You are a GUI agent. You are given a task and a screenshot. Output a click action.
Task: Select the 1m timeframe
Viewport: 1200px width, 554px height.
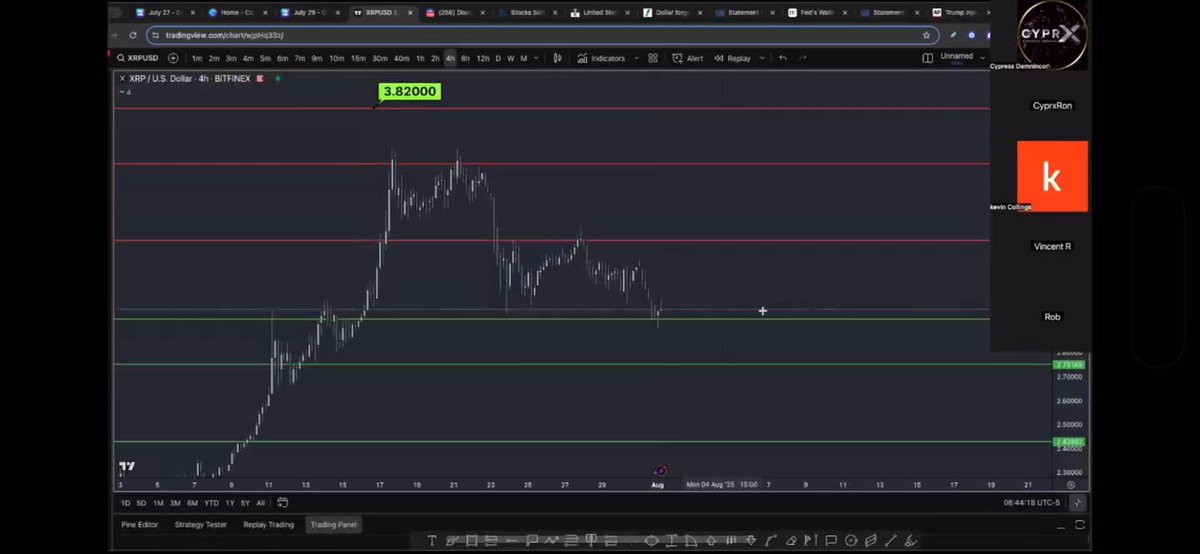(x=197, y=58)
